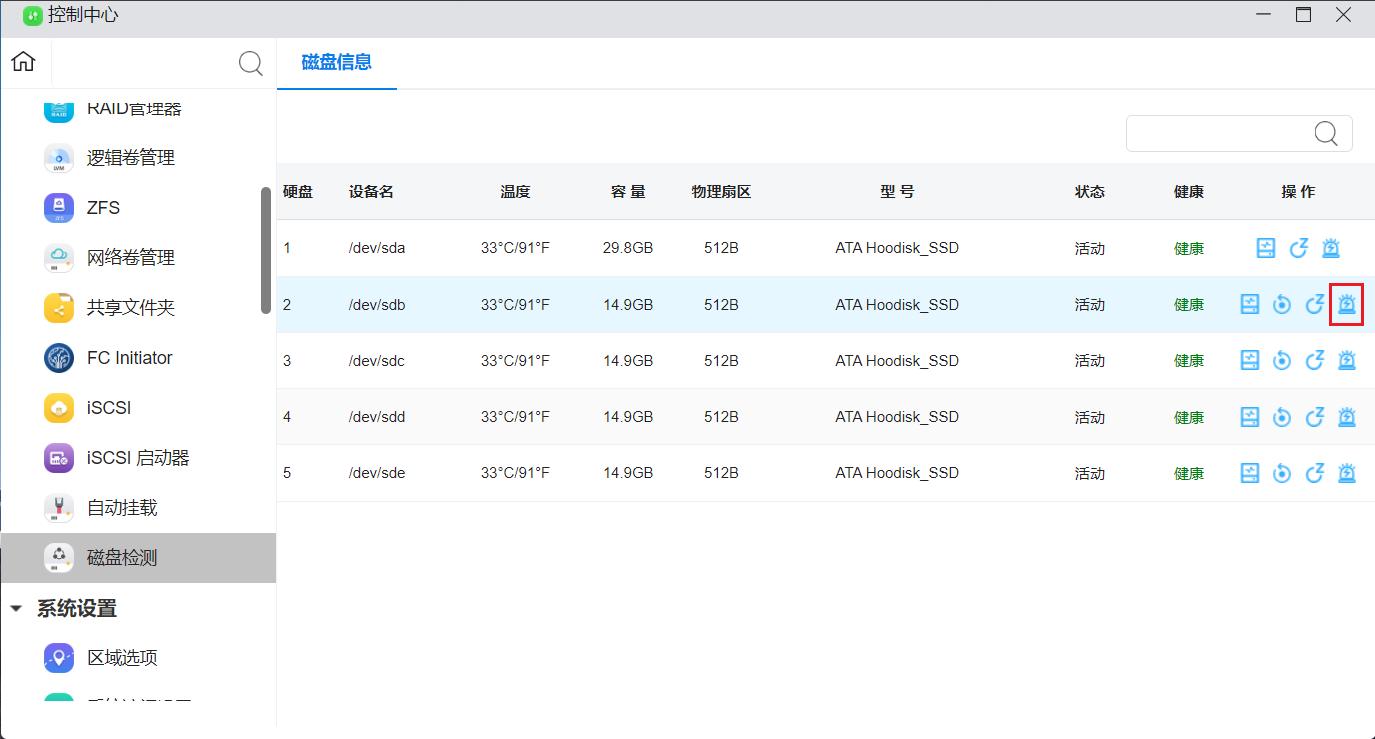Open 逻辑卷管理 in the sidebar
This screenshot has width=1375, height=739.
point(130,158)
